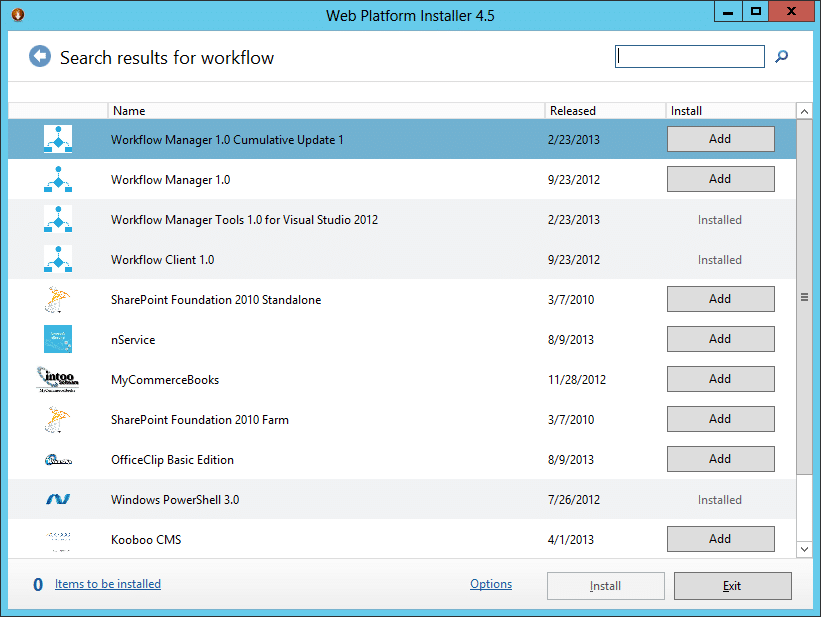The width and height of the screenshot is (821, 617).
Task: Click the 11/28/2012 release date
Action: (x=577, y=380)
